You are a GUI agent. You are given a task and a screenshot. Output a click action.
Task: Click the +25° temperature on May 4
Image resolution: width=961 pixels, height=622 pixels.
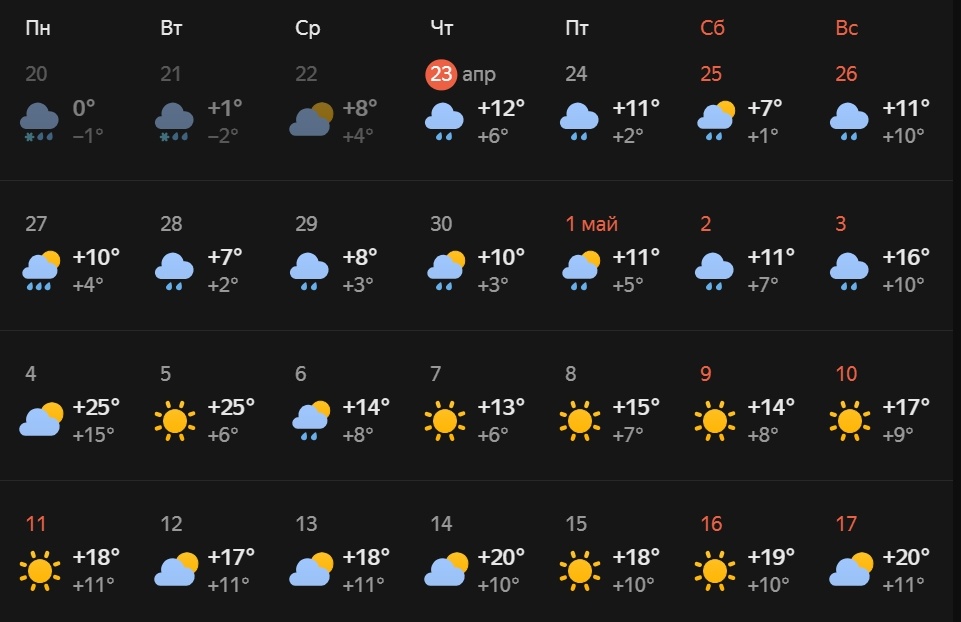point(95,407)
